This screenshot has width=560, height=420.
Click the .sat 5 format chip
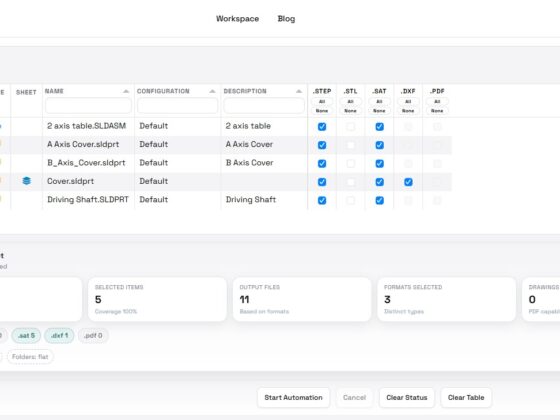(x=26, y=336)
